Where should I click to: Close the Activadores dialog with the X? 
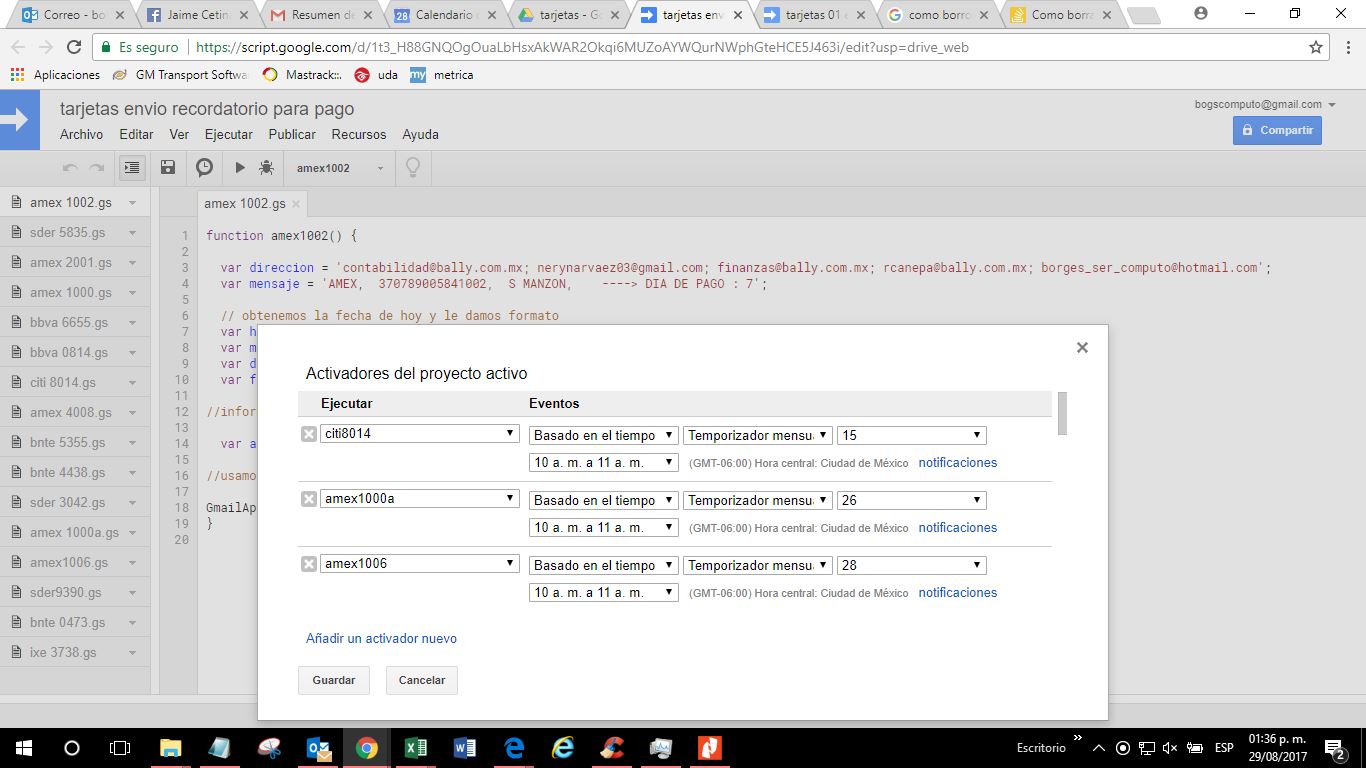point(1082,348)
